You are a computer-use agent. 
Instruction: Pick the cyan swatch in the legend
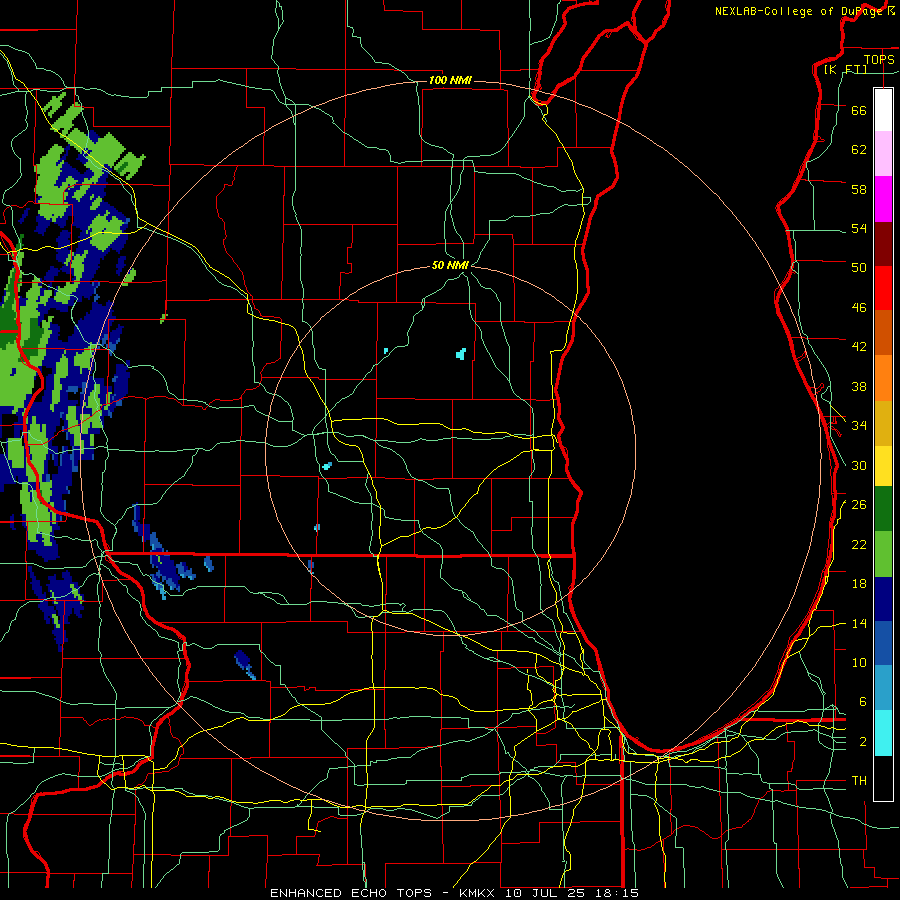click(x=883, y=733)
